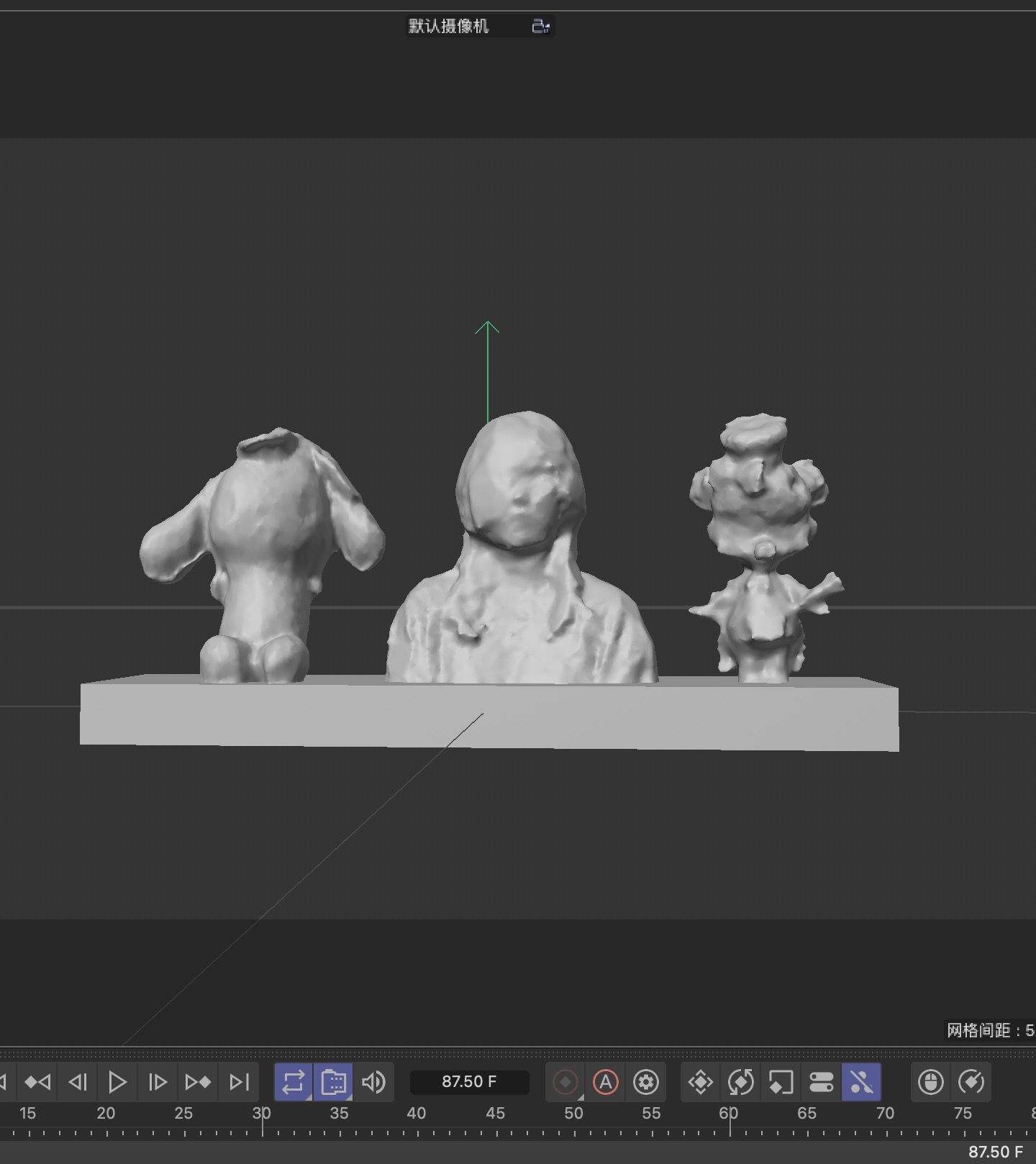Click the motion system speedometer icon
This screenshot has width=1036, height=1164.
(971, 1082)
